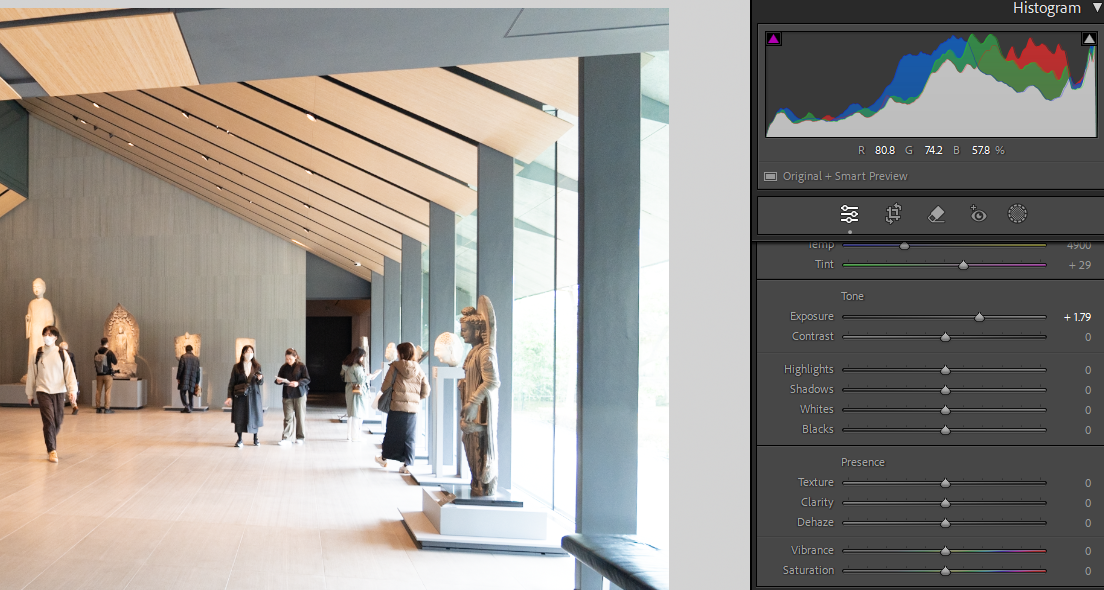
Task: Click the Histogram panel title
Action: click(x=1046, y=8)
